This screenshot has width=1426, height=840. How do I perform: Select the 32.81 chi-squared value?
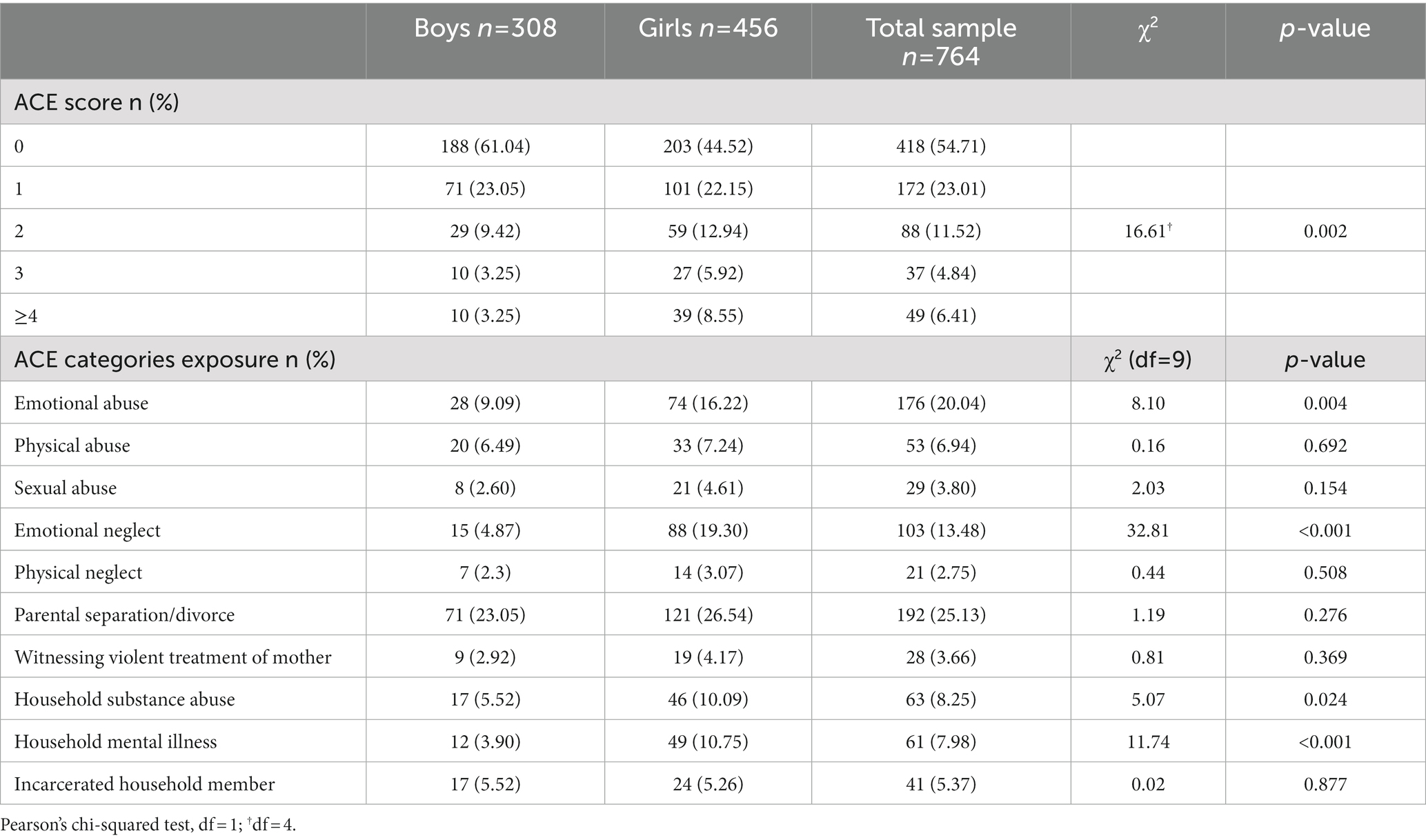pyautogui.click(x=1148, y=530)
